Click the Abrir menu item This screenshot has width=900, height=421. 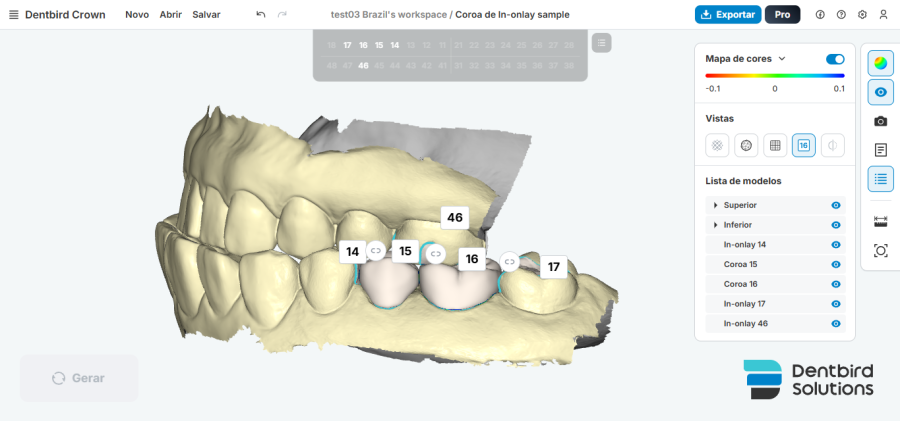point(170,15)
